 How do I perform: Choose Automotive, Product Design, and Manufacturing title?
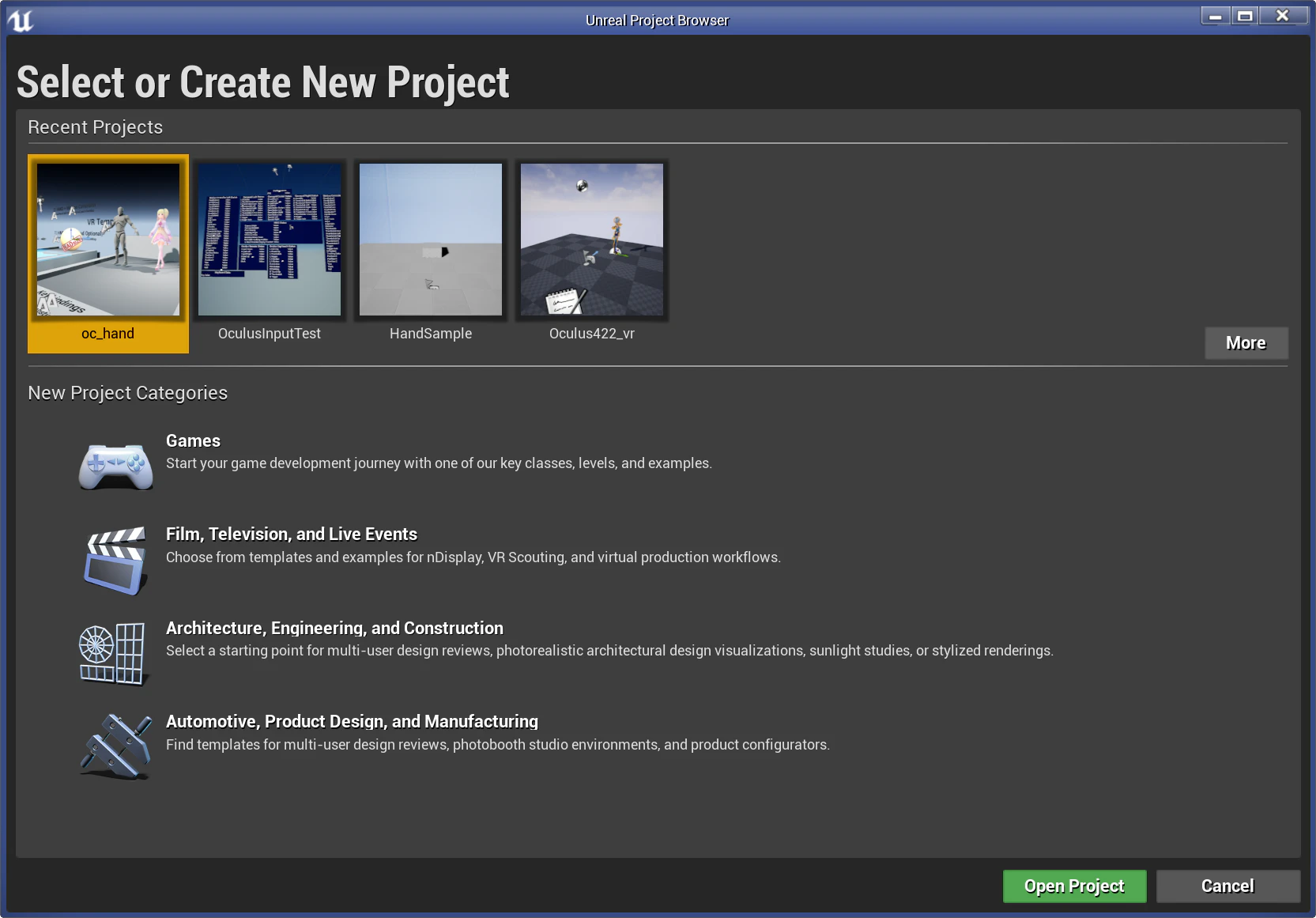(x=352, y=722)
